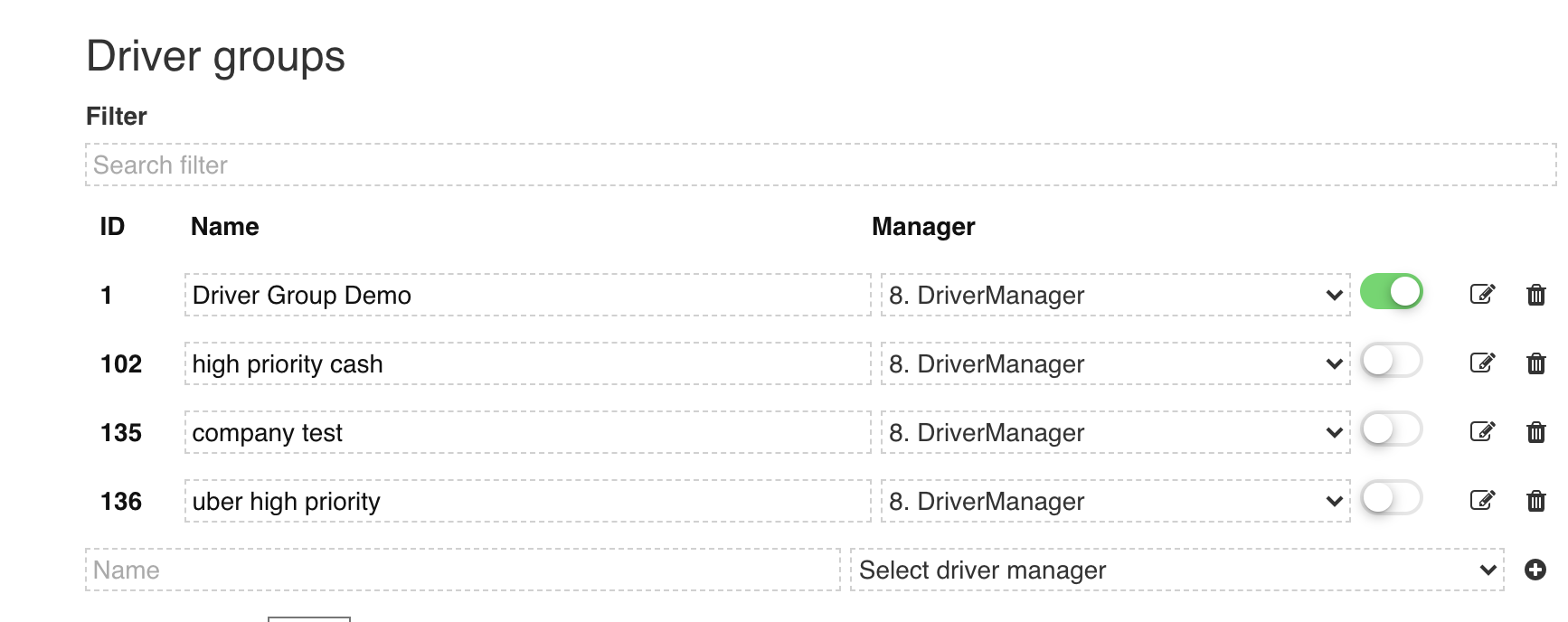This screenshot has width=1568, height=622.
Task: Click the uber high priority name field
Action: [x=527, y=501]
